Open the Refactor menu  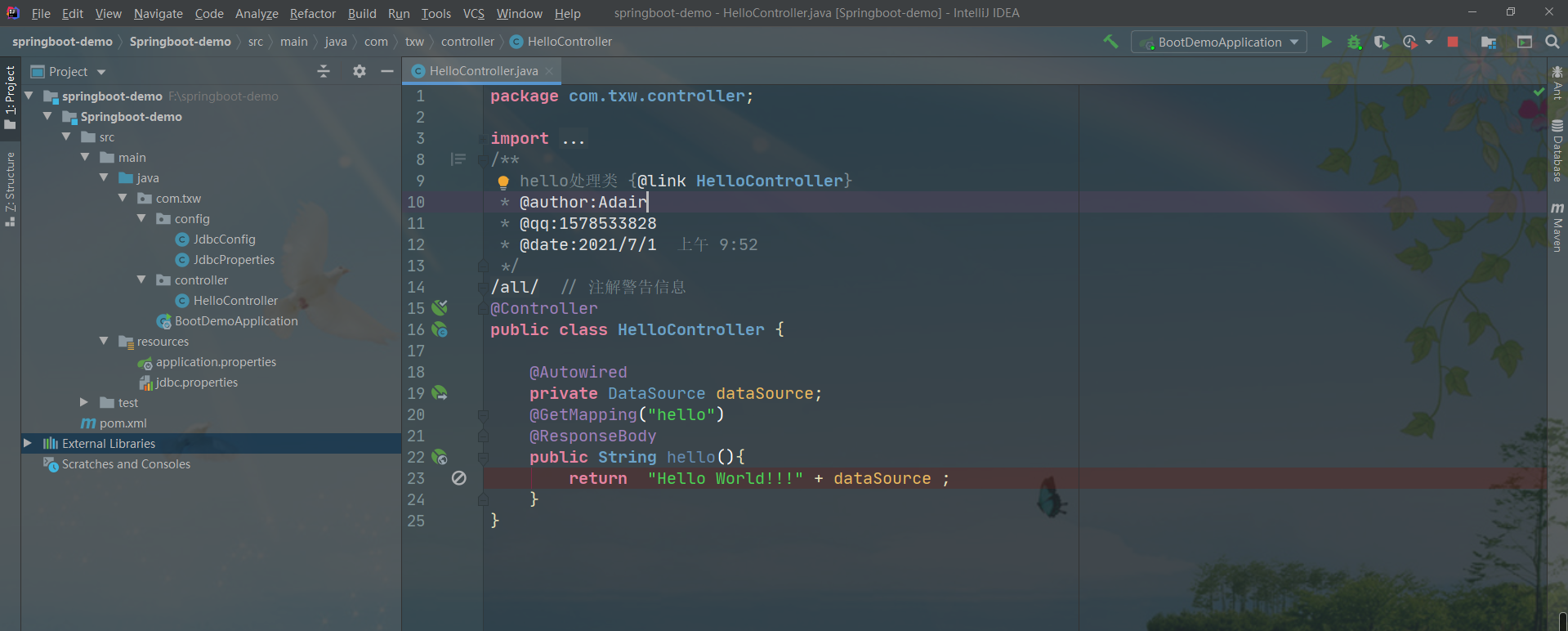313,13
